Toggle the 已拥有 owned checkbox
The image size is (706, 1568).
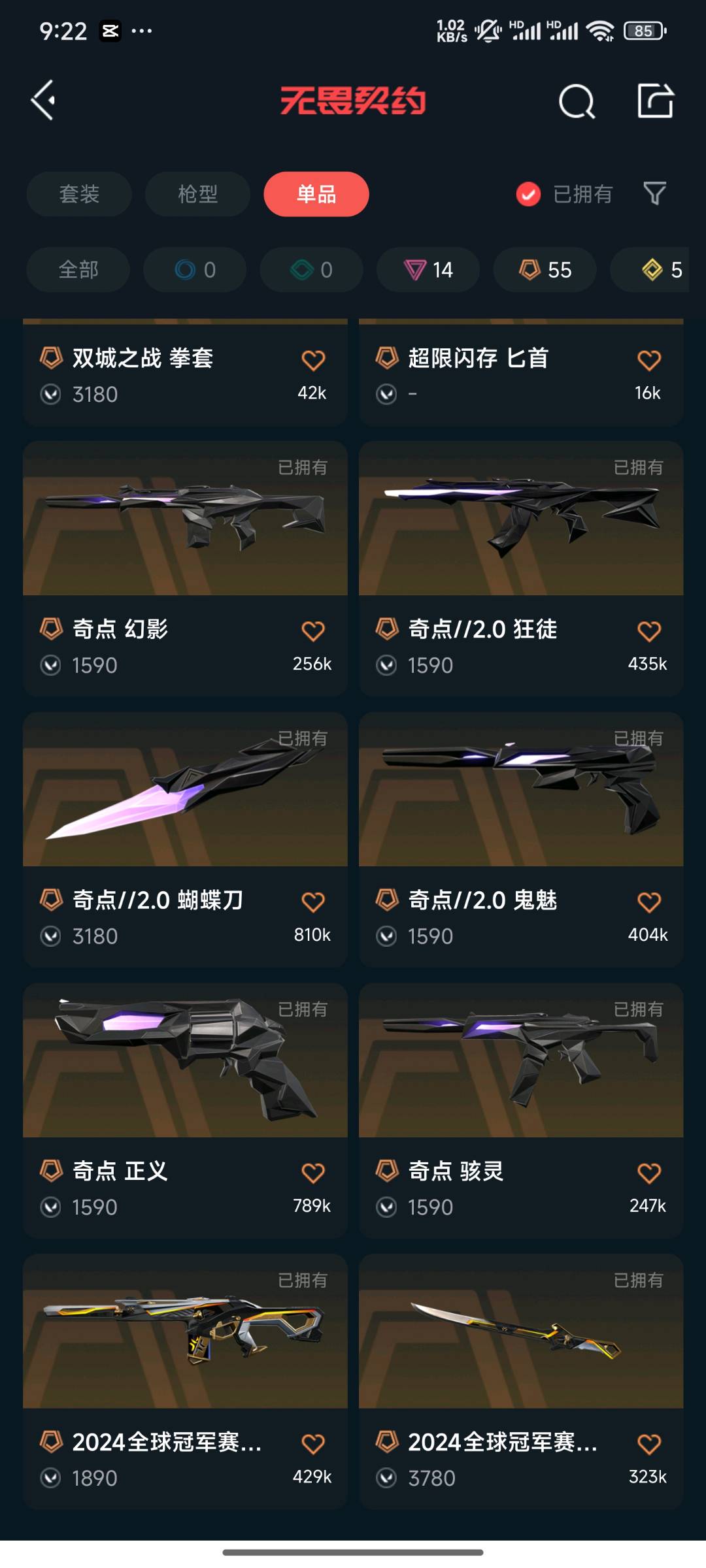[528, 194]
